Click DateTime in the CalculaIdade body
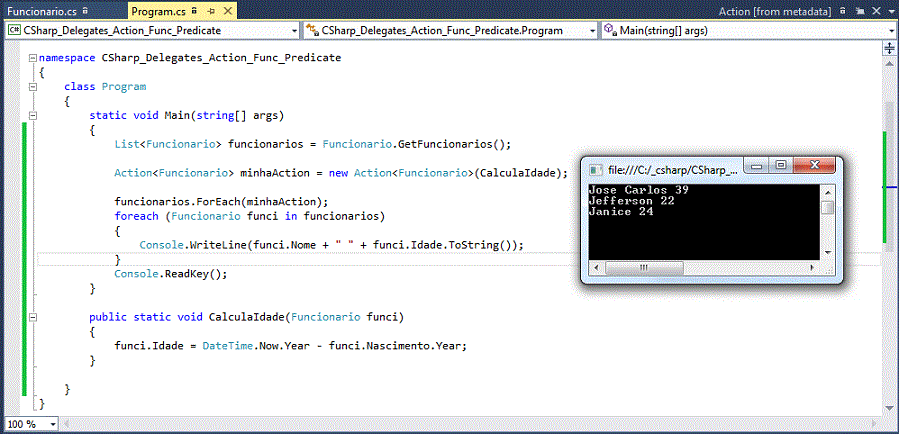 [x=228, y=346]
